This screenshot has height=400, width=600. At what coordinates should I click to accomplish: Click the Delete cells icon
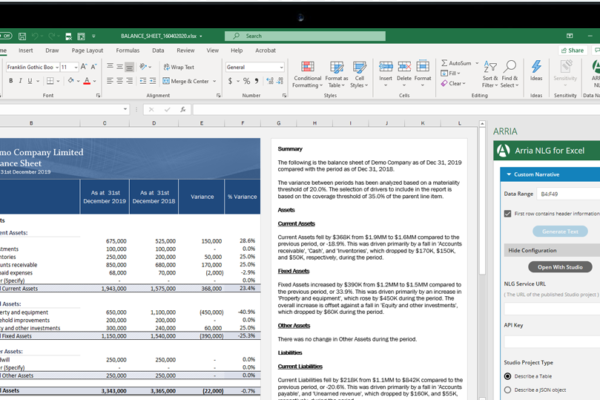404,67
